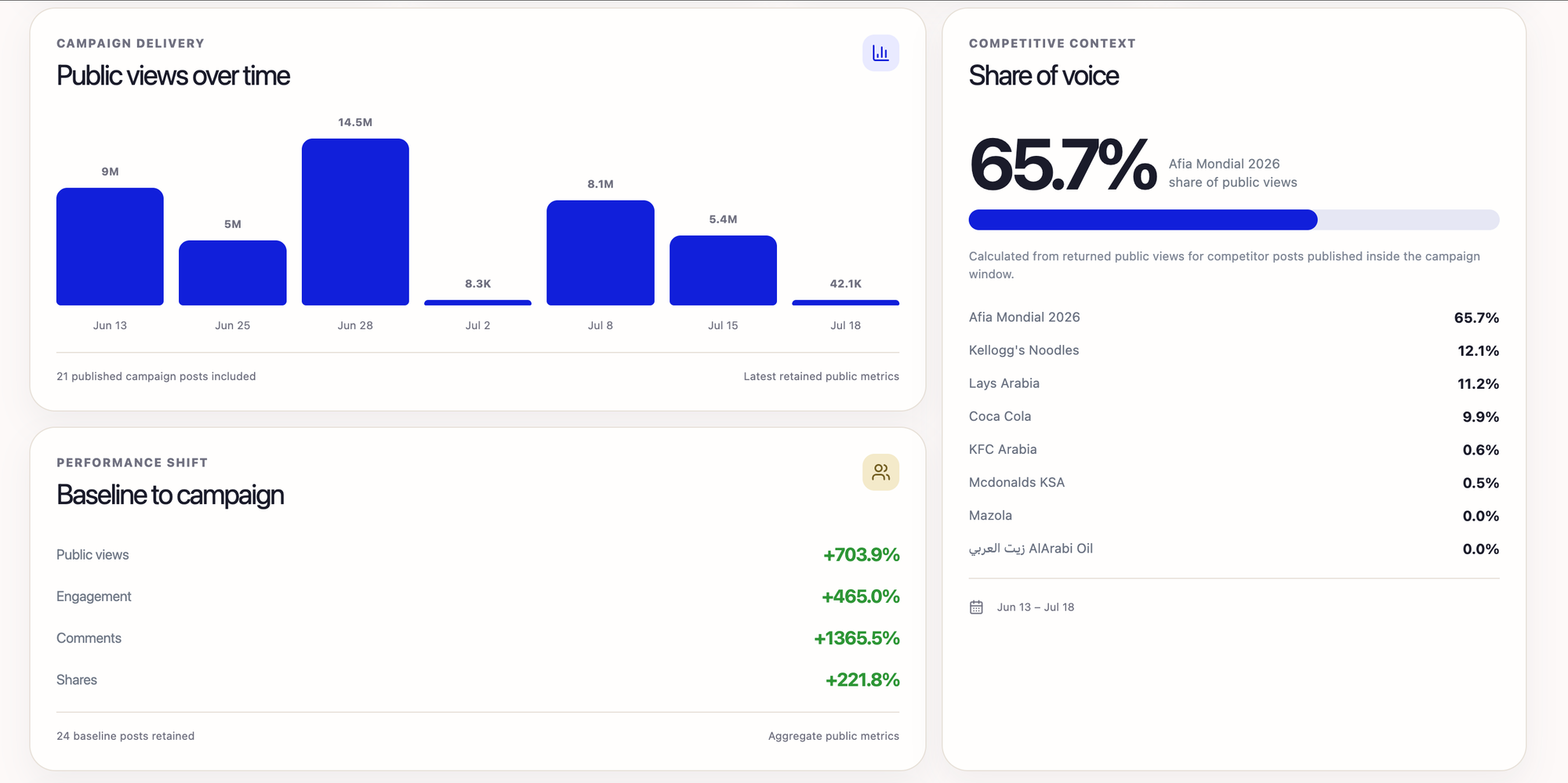This screenshot has width=1568, height=783.
Task: Select the Jun 13 bar in the chart
Action: click(110, 247)
